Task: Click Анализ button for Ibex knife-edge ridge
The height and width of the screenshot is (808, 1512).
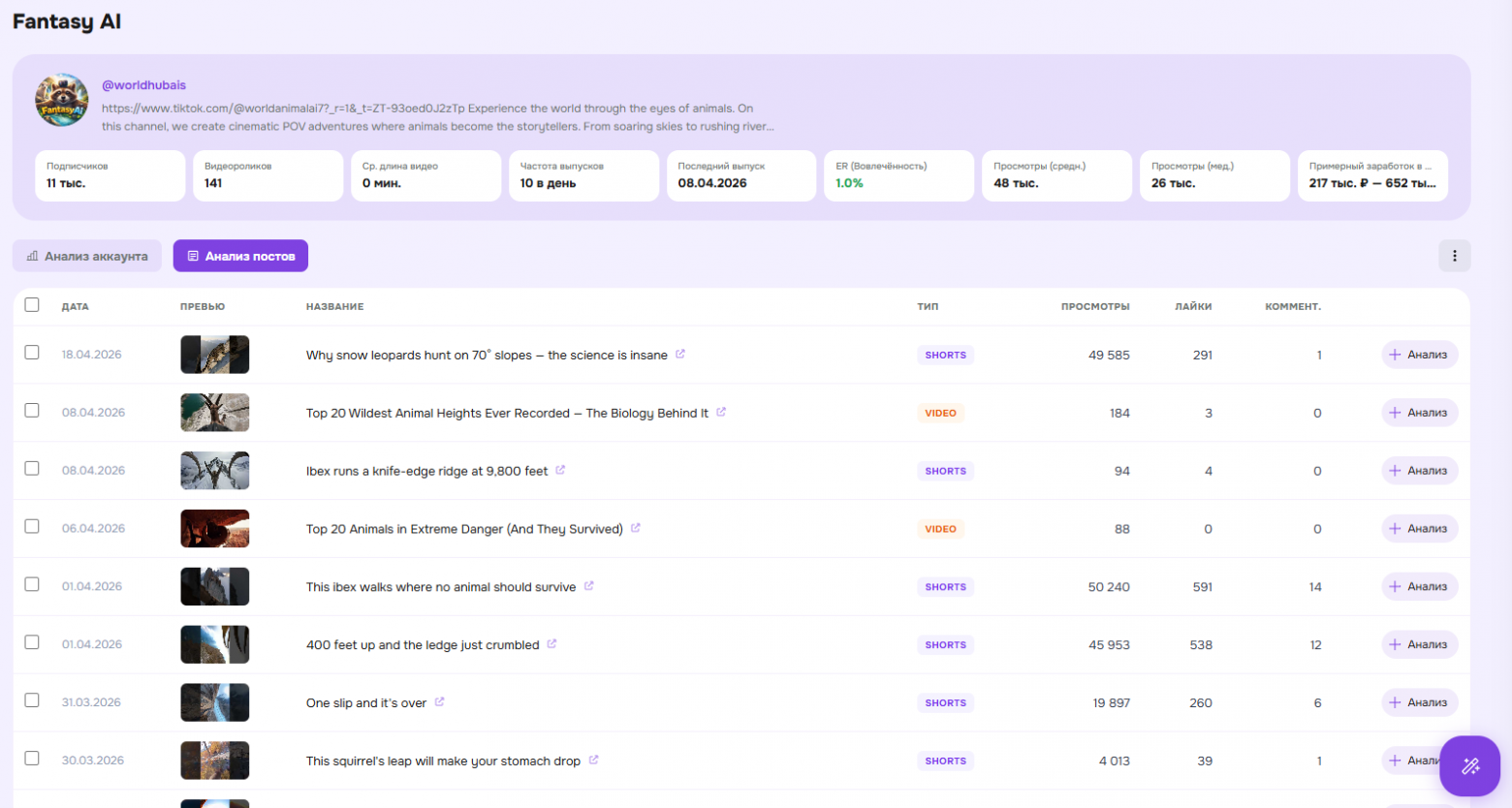Action: pyautogui.click(x=1419, y=471)
